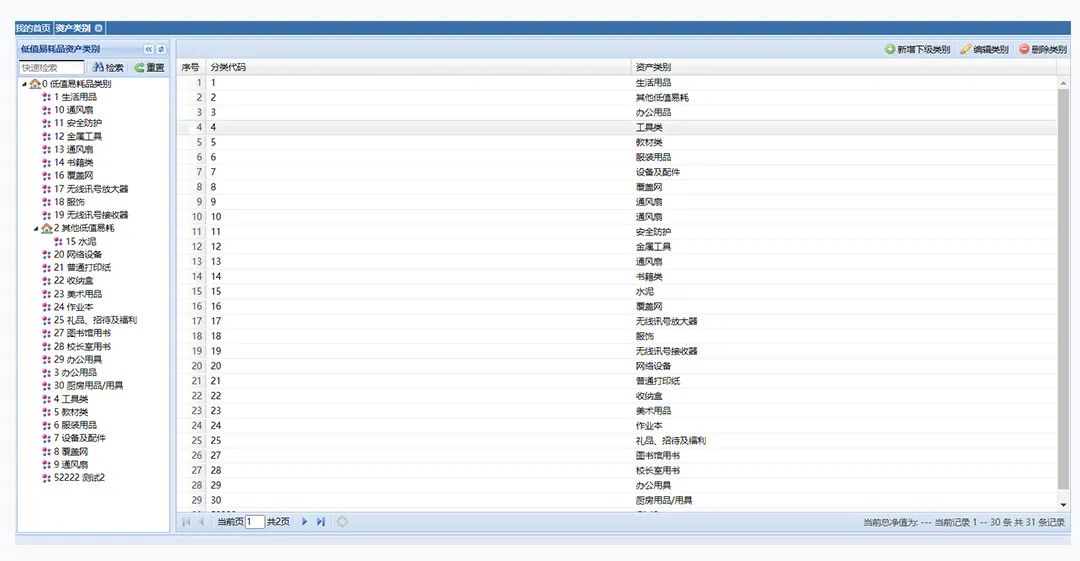Click the node icon beside 23 美术用品

(47, 294)
